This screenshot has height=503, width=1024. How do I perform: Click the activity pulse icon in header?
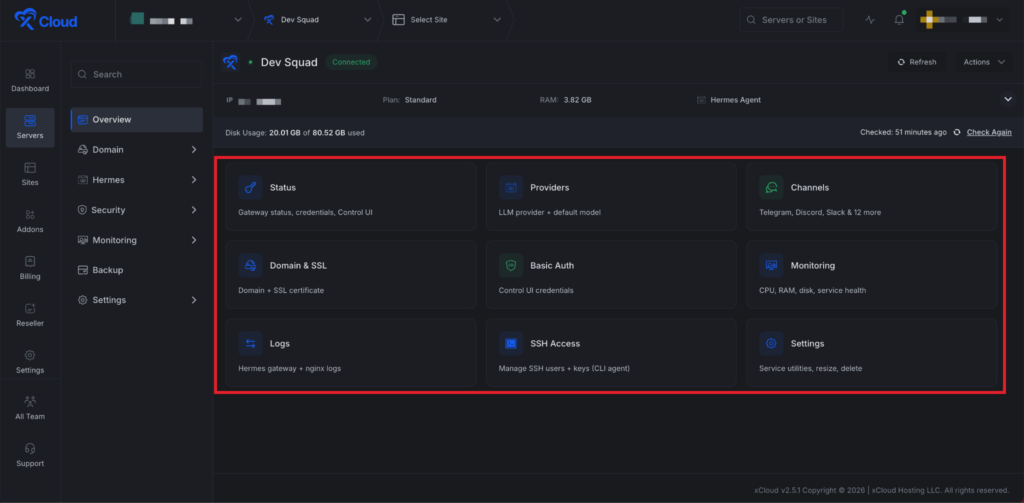pyautogui.click(x=870, y=20)
